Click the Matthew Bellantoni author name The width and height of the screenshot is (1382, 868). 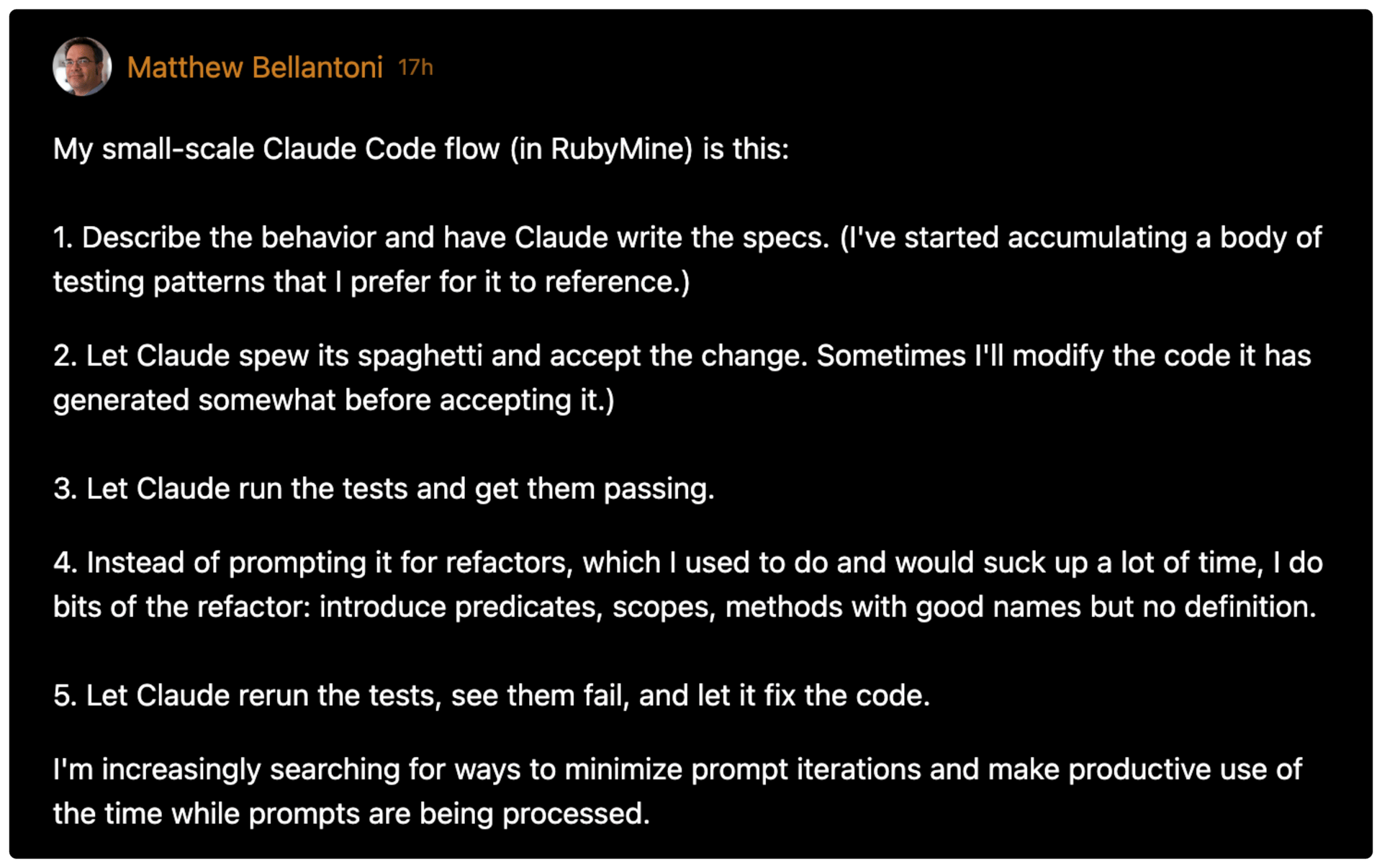[255, 68]
